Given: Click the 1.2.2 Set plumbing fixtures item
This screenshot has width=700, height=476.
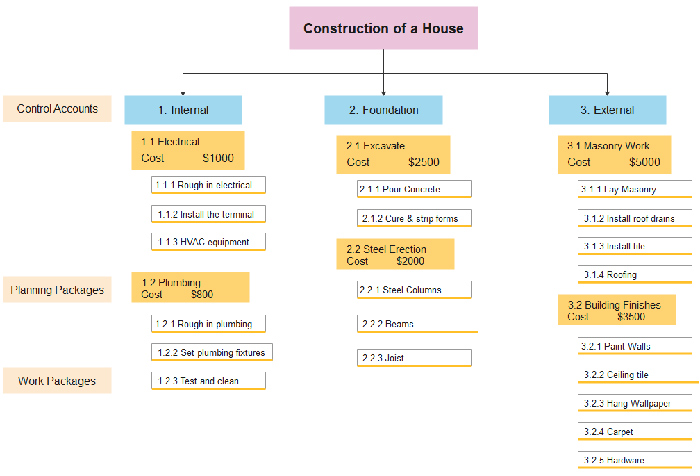Looking at the screenshot, I should click(x=212, y=352).
